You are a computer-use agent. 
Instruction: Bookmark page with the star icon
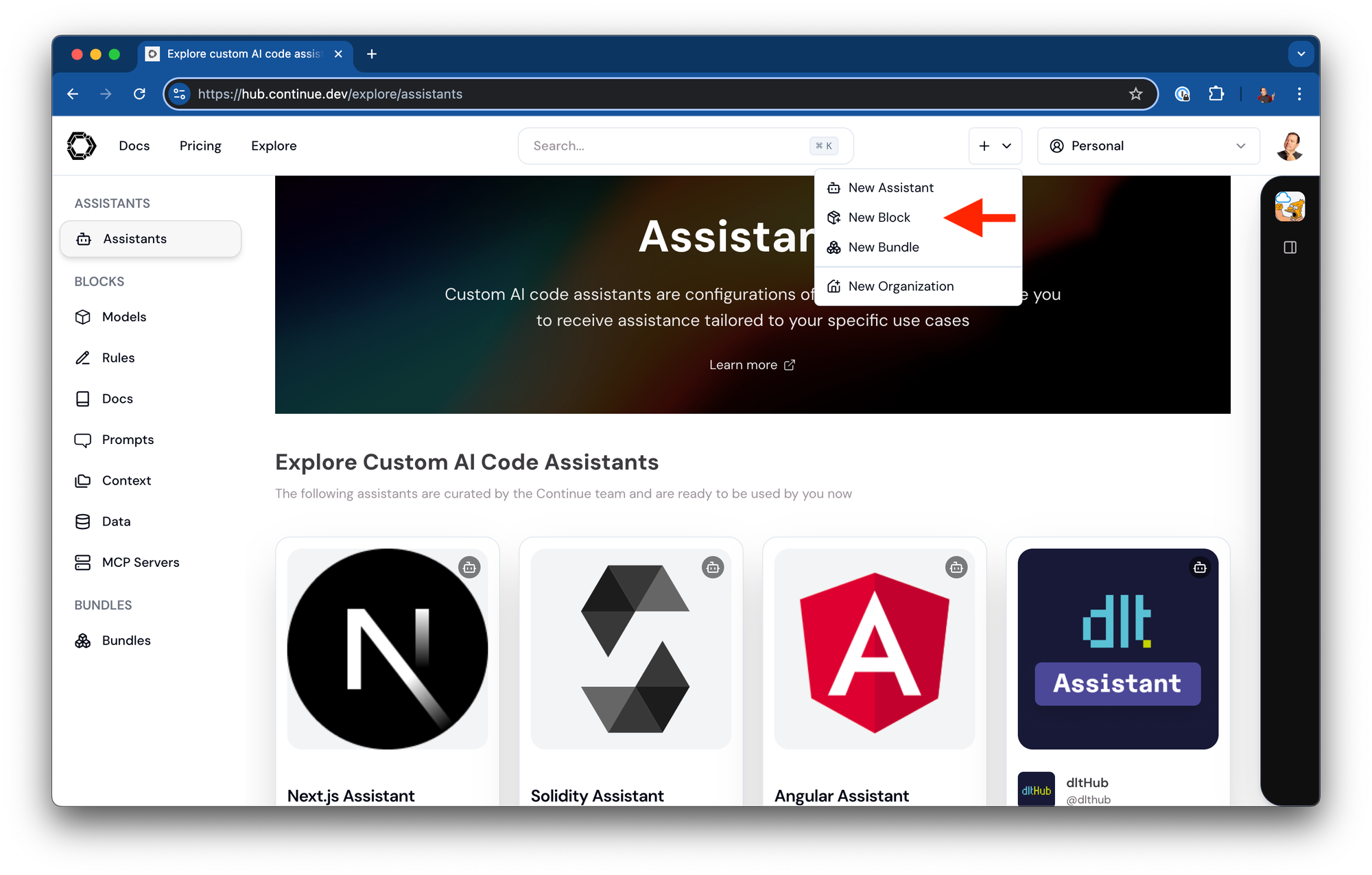1135,94
